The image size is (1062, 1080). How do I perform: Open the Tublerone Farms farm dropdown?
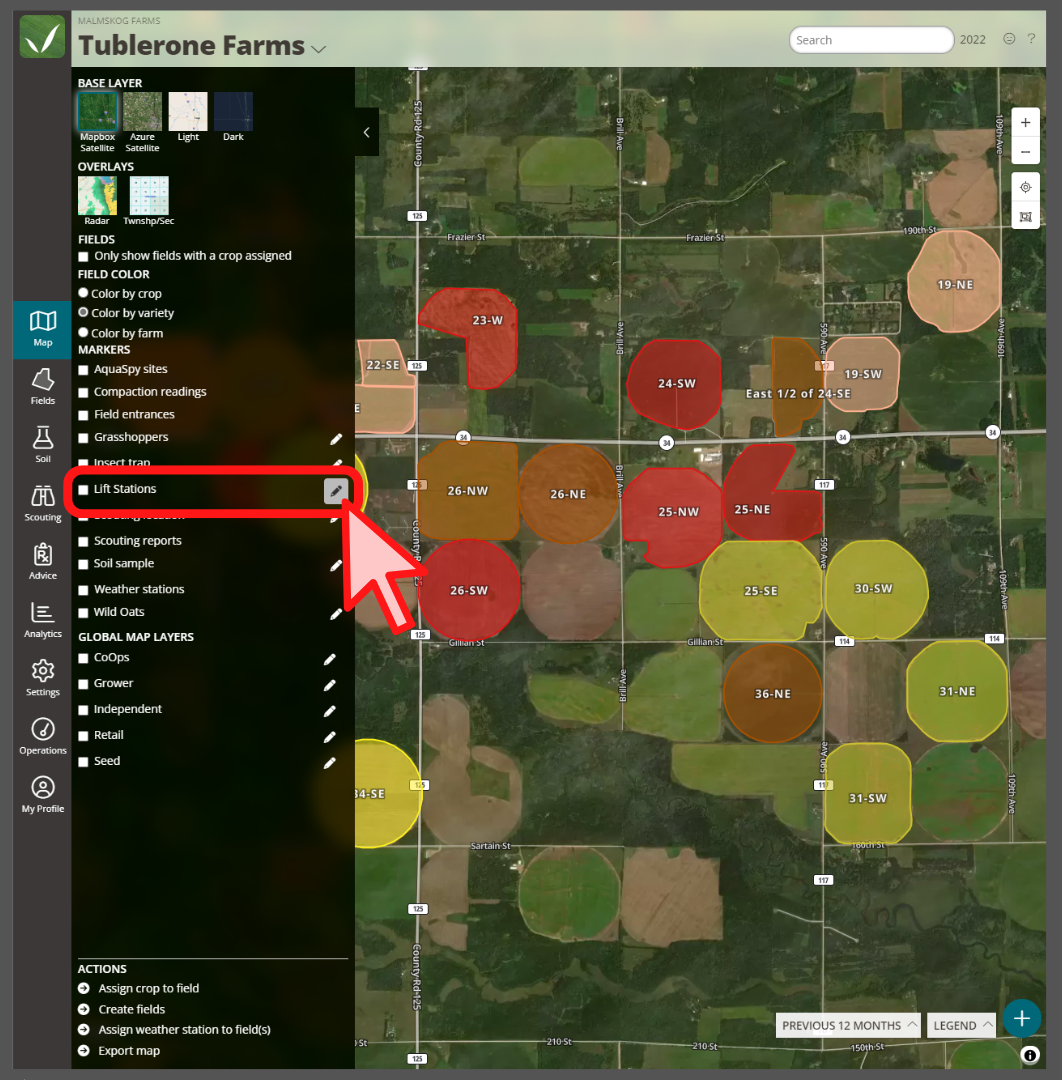click(318, 49)
